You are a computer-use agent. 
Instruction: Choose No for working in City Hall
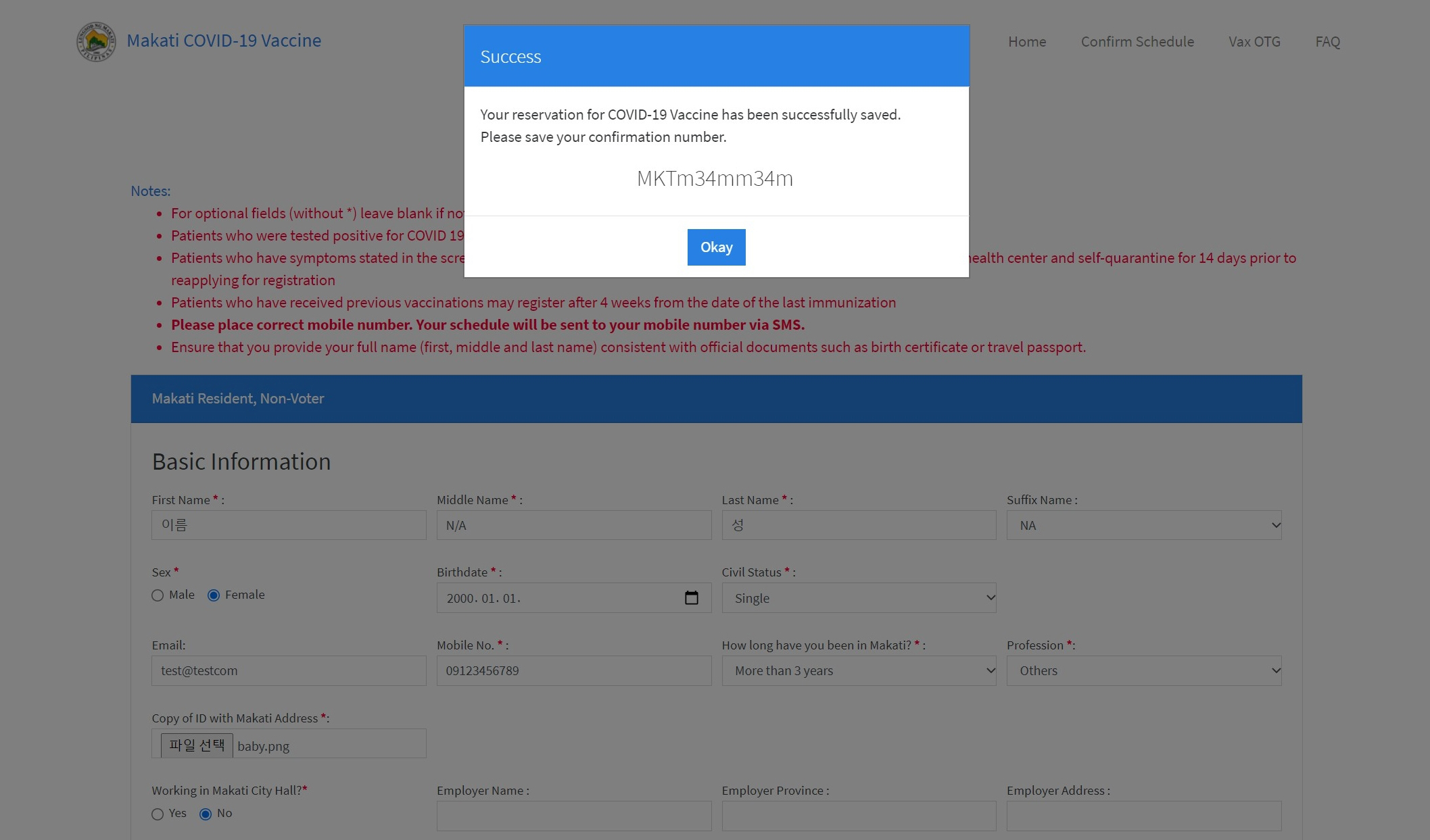click(206, 814)
